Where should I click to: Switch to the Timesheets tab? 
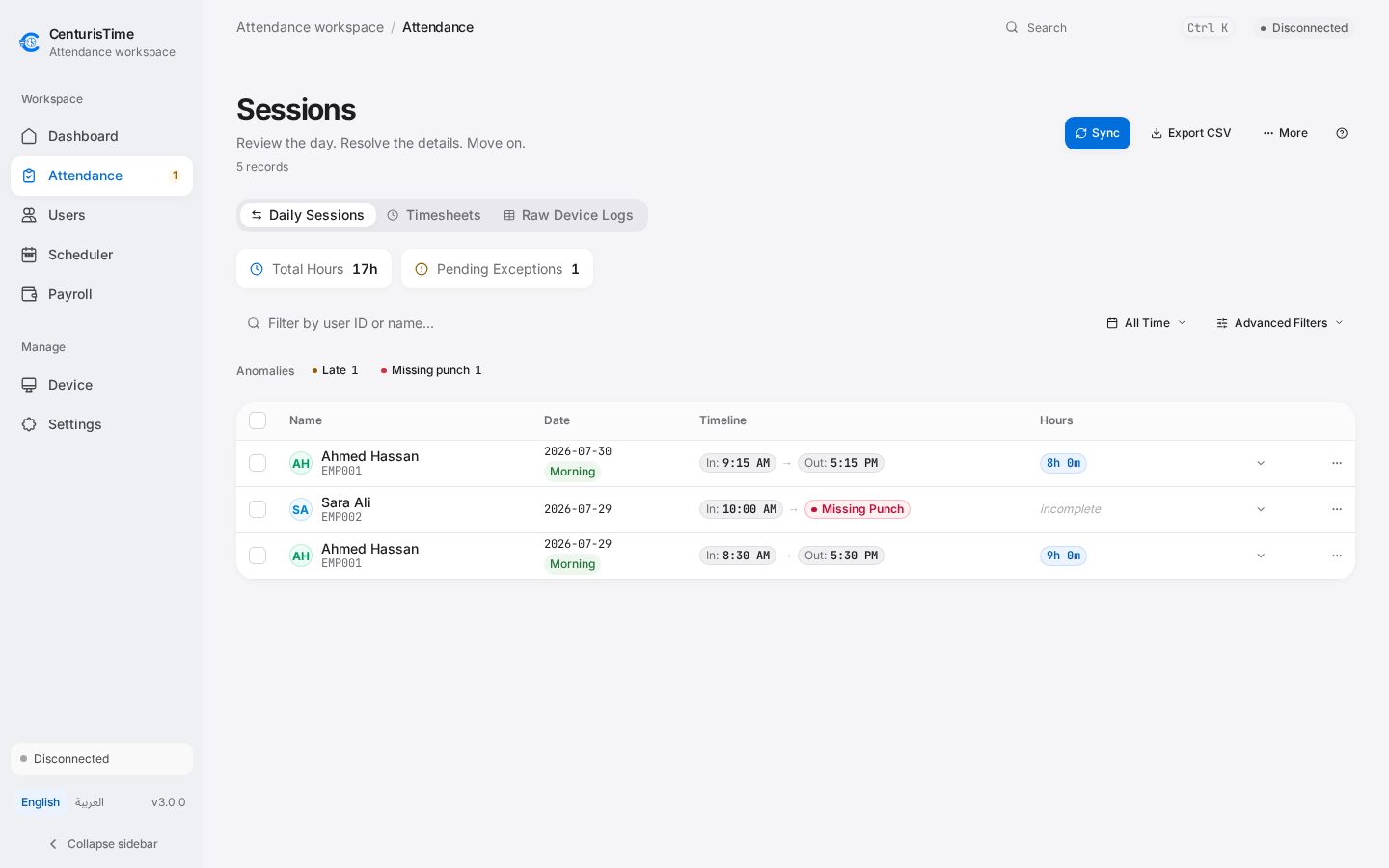click(x=434, y=215)
